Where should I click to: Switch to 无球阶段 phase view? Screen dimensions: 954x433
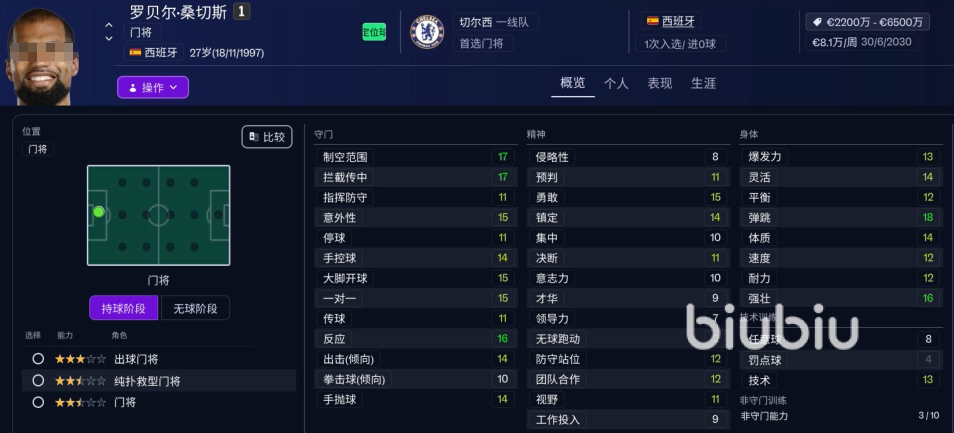[196, 308]
